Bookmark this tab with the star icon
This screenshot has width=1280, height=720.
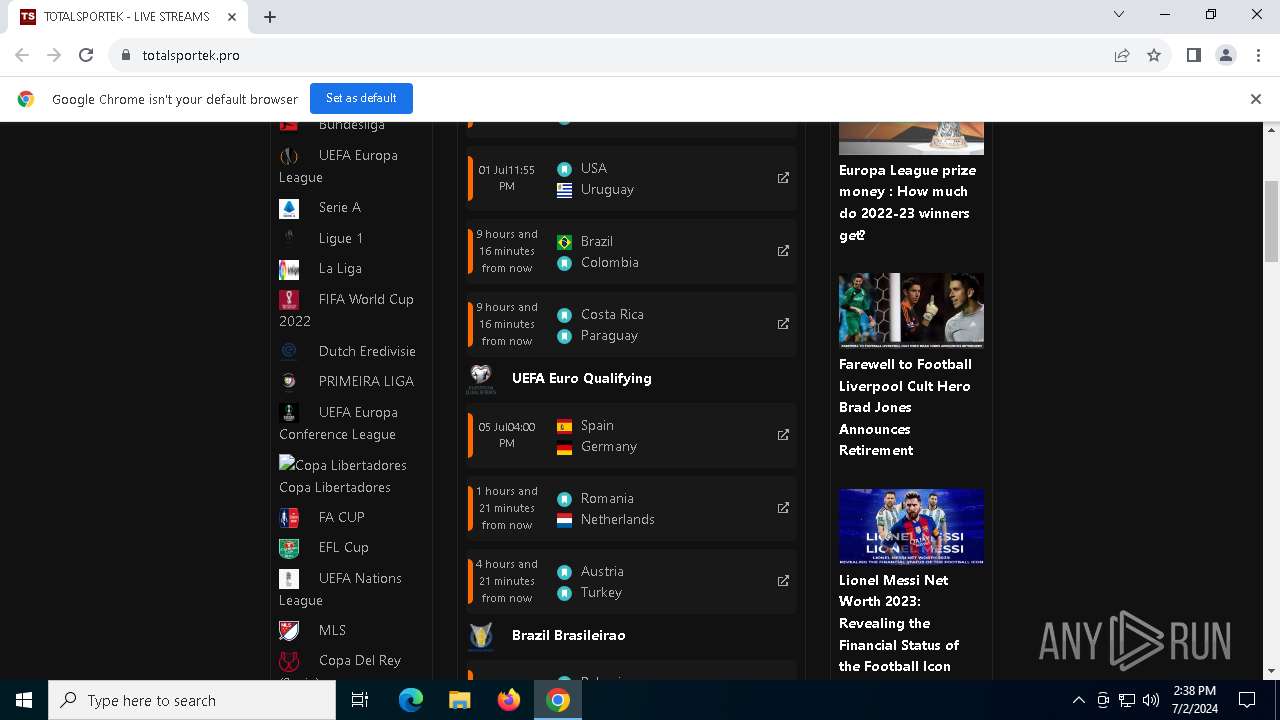[x=1154, y=55]
